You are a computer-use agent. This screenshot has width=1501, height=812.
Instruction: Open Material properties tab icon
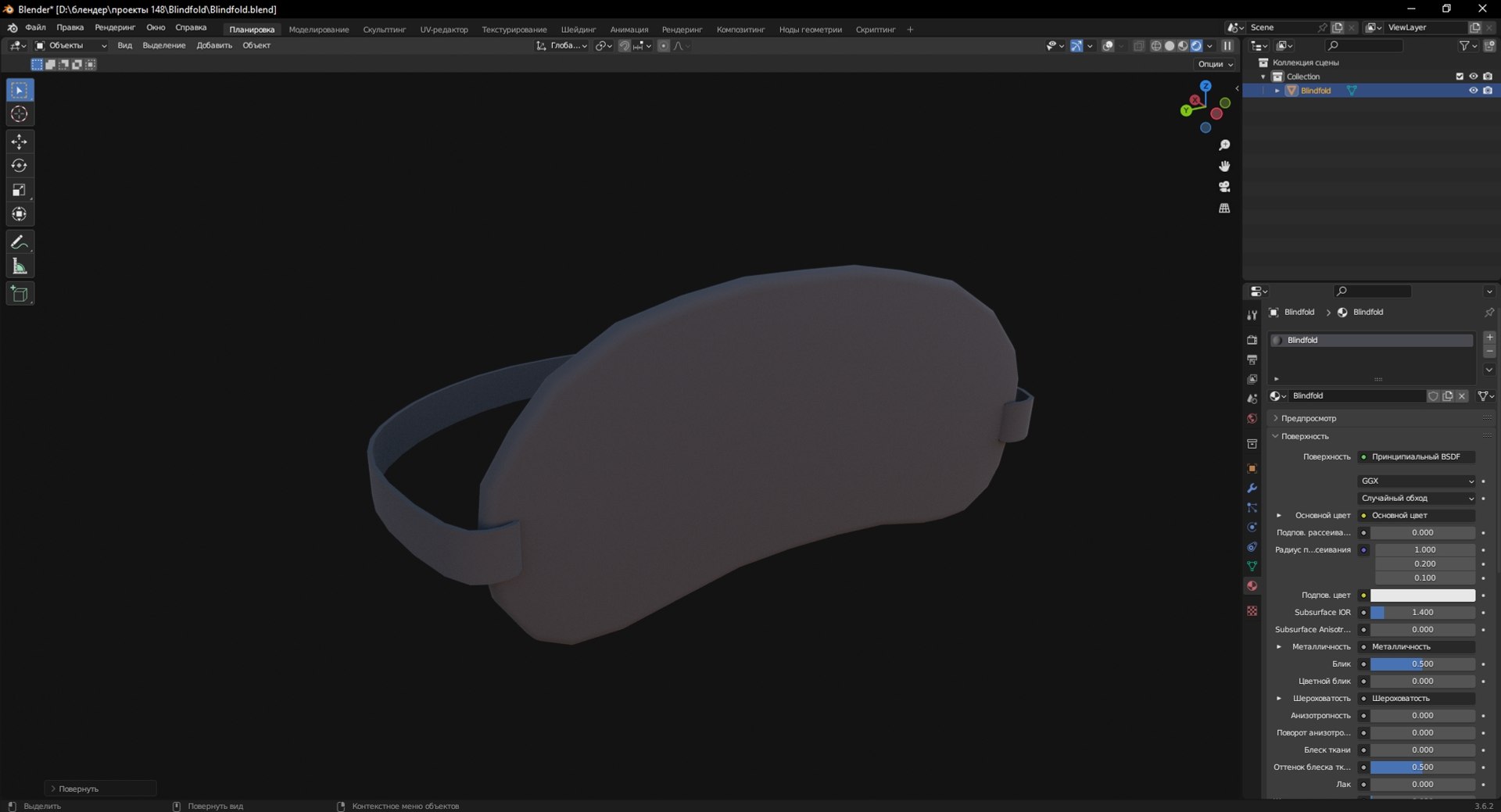pyautogui.click(x=1252, y=585)
